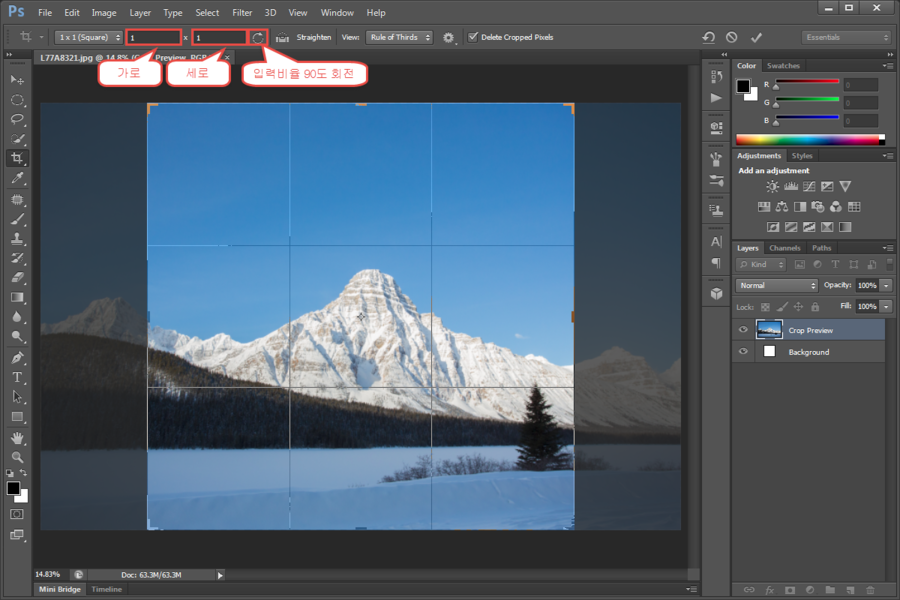Screen dimensions: 900x600
Task: Open the Rule of Thirds view dropdown
Action: pos(399,37)
